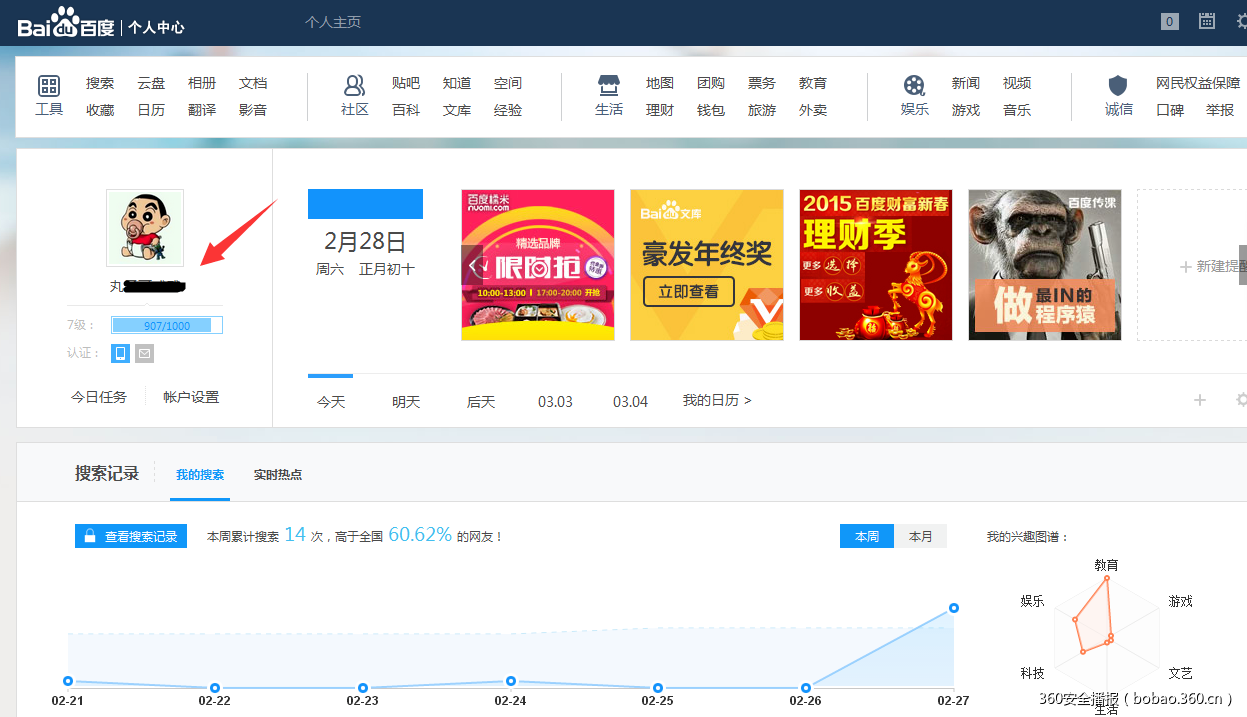This screenshot has height=717, width=1247.
Task: Open 帐户设置 link
Action: point(191,397)
